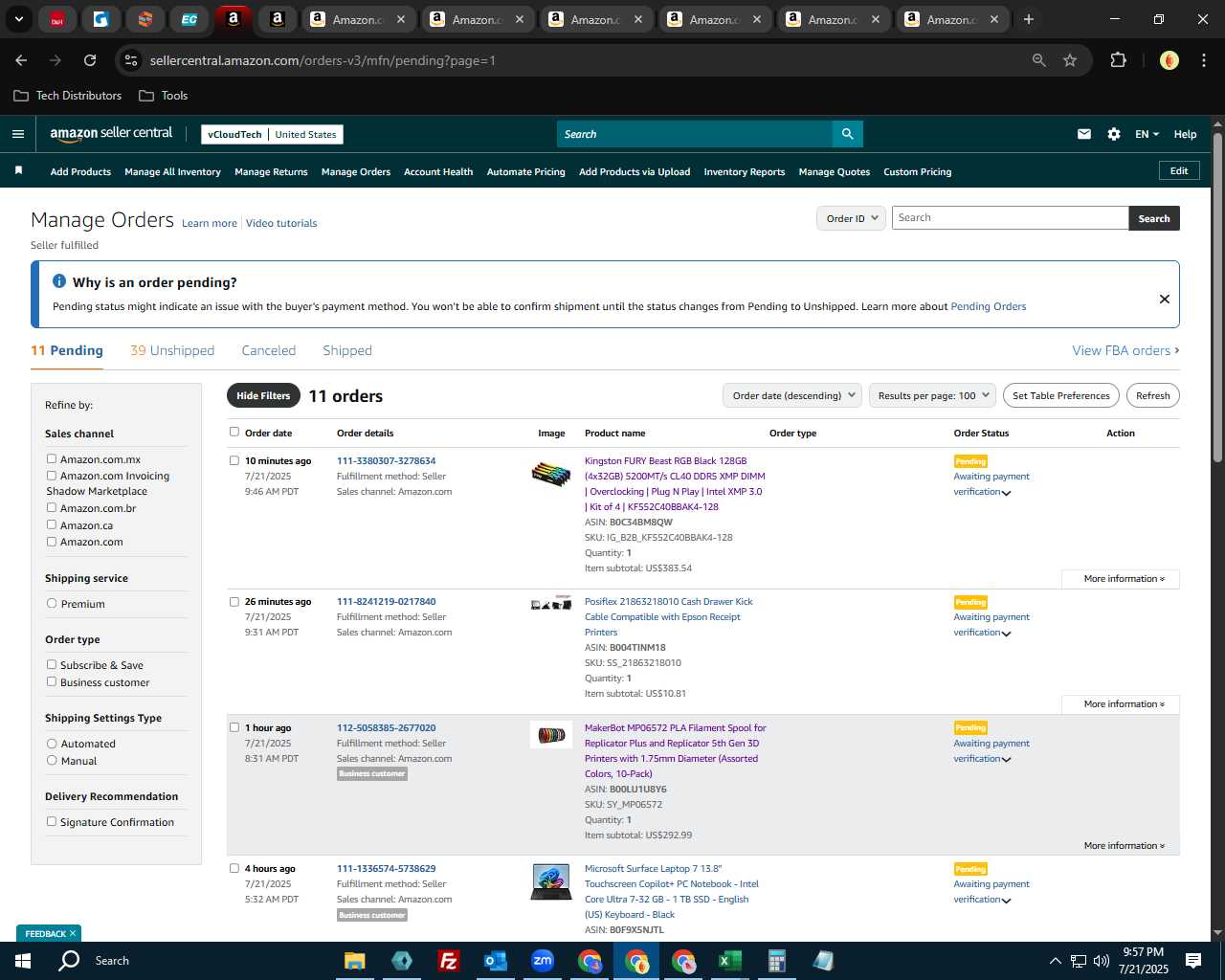The height and width of the screenshot is (980, 1225).
Task: Click the Edit button in navigation bar
Action: pos(1179,170)
